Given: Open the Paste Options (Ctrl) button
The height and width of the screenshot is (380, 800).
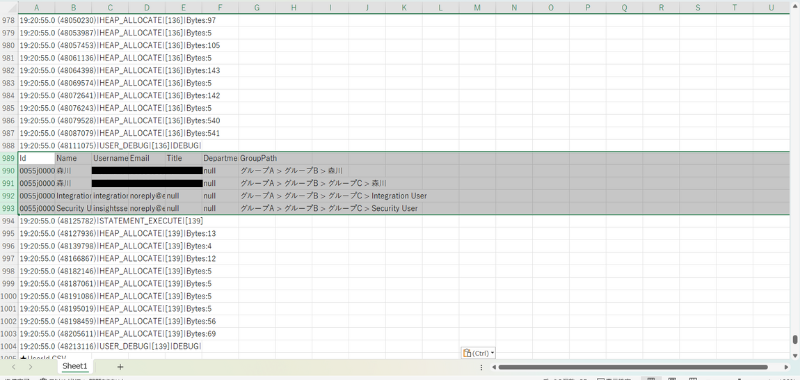Looking at the screenshot, I should (x=478, y=353).
